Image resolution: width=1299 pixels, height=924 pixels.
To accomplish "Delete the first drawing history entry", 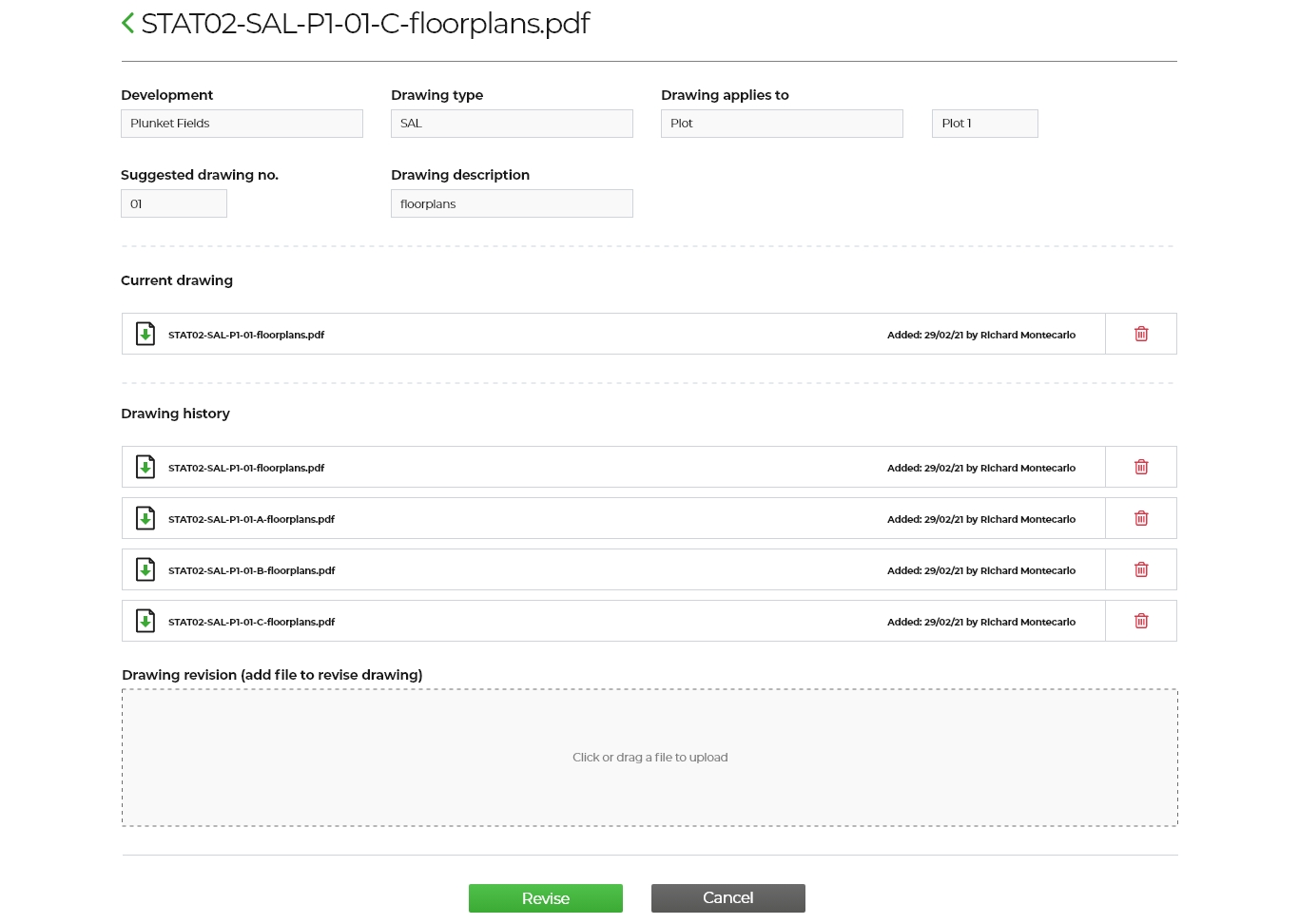I will tap(1141, 468).
